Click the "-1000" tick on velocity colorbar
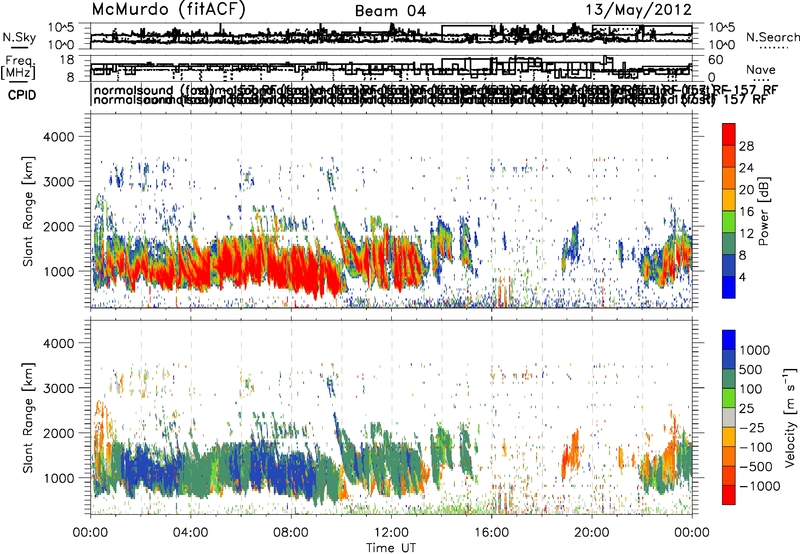Viewport: 800px width, 554px height. [x=760, y=486]
